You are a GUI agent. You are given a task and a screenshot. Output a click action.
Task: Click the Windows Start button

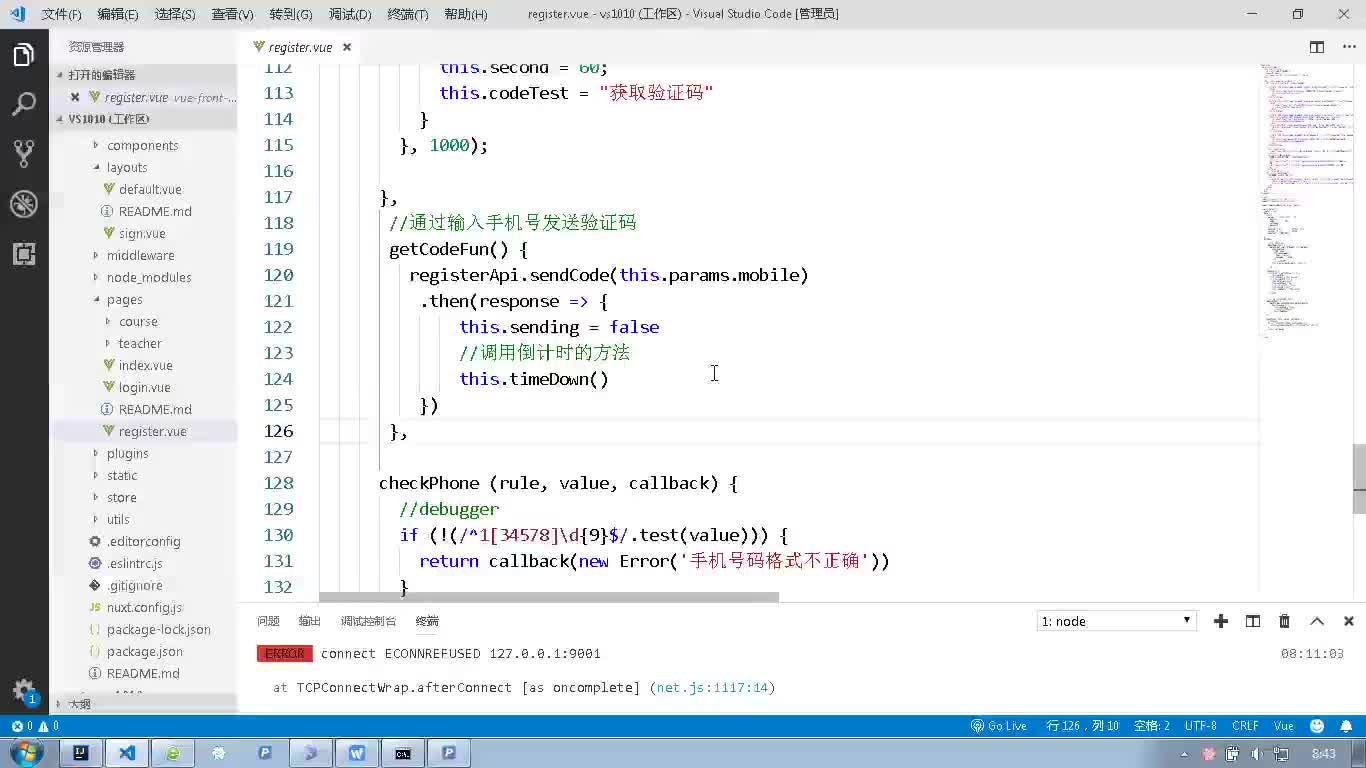(x=26, y=753)
